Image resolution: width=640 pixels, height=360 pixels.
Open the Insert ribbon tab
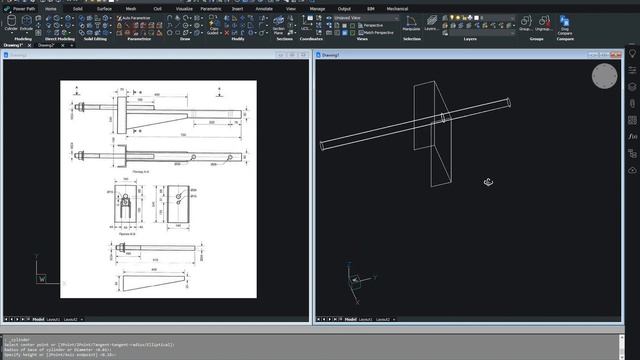(x=238, y=9)
